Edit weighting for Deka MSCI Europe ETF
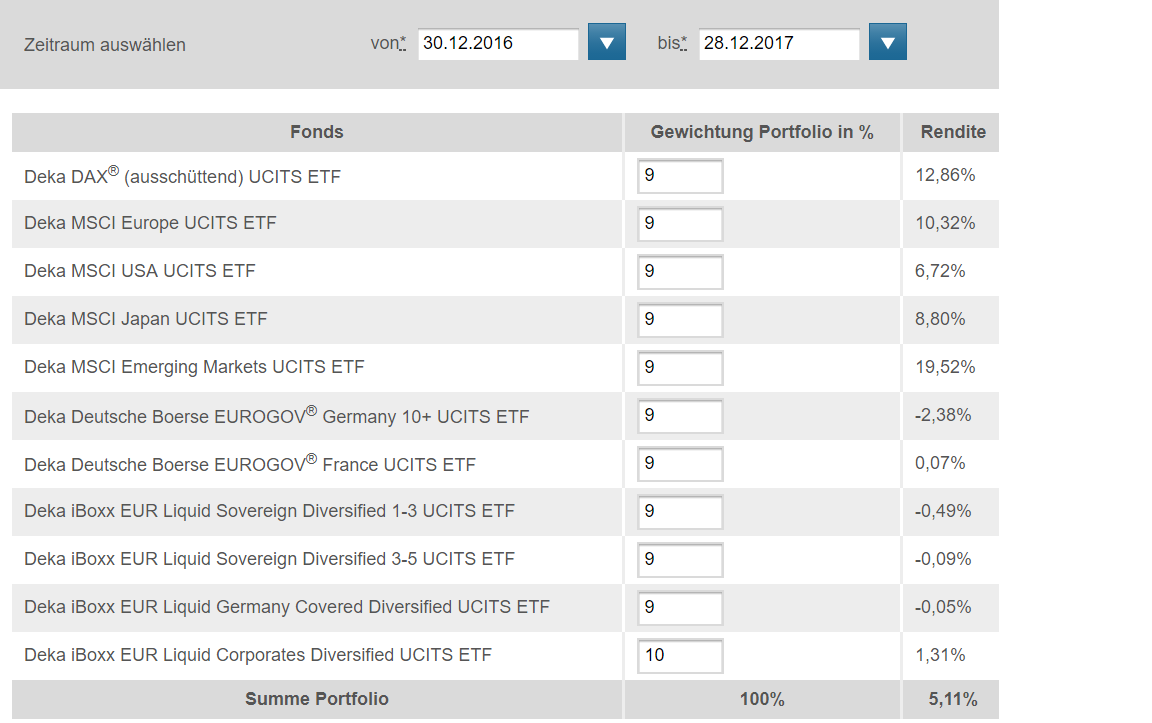Viewport: 1152px width, 723px height. (680, 224)
